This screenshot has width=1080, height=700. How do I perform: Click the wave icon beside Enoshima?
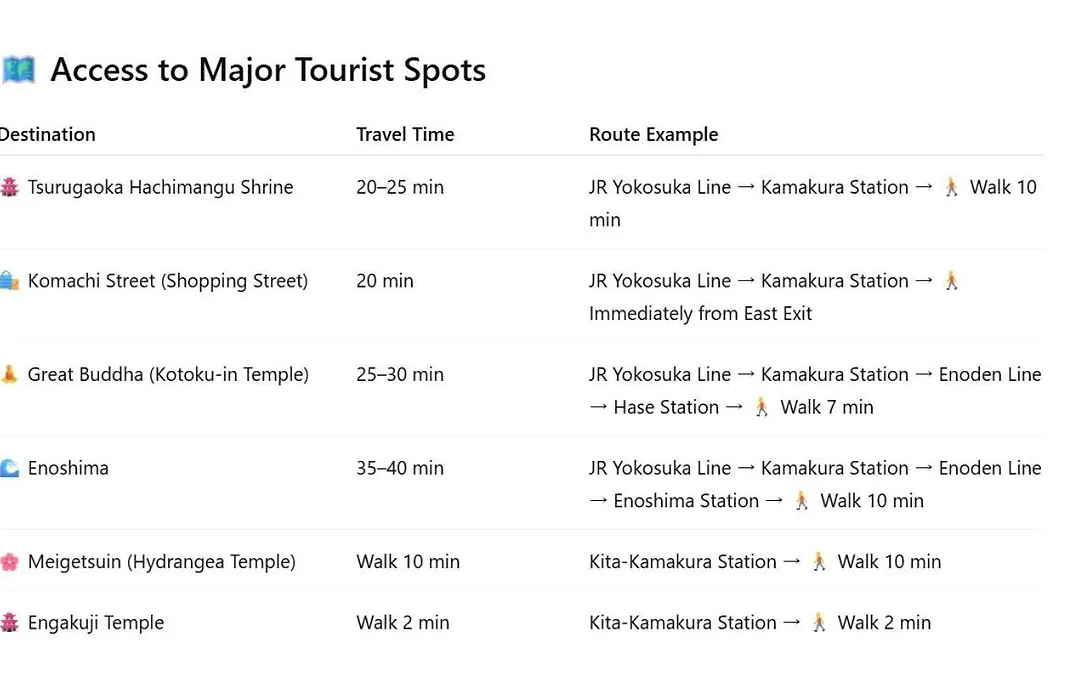(10, 468)
